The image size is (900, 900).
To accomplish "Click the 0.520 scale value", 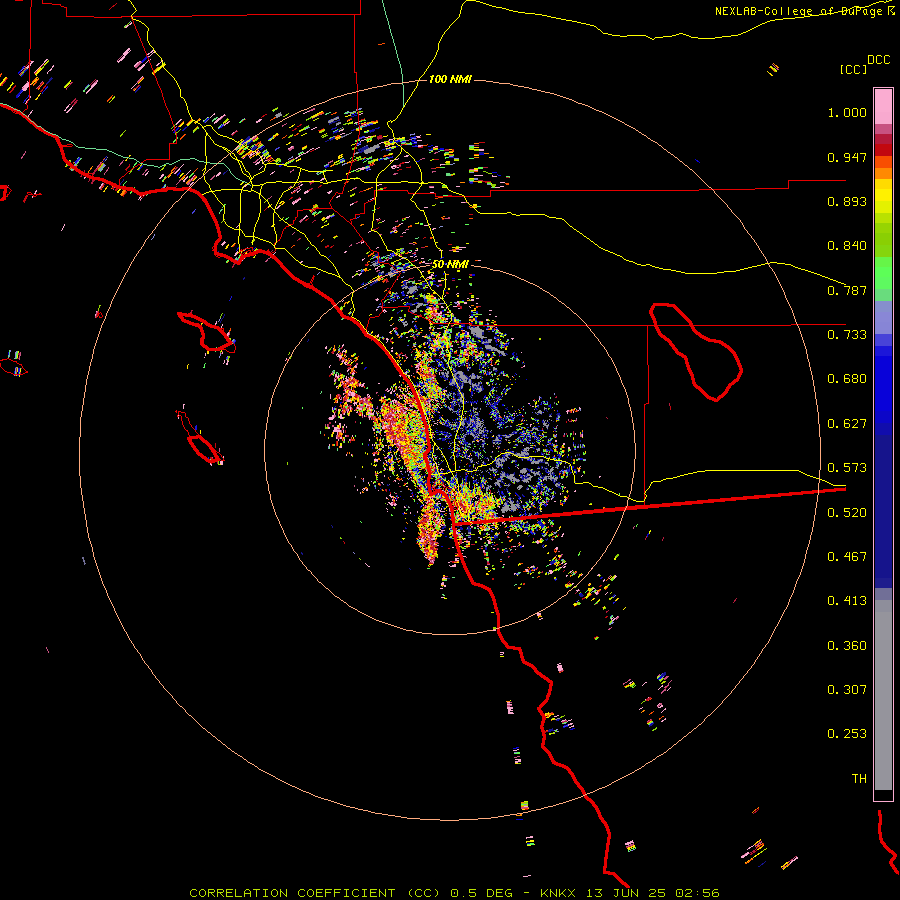I will (x=847, y=513).
